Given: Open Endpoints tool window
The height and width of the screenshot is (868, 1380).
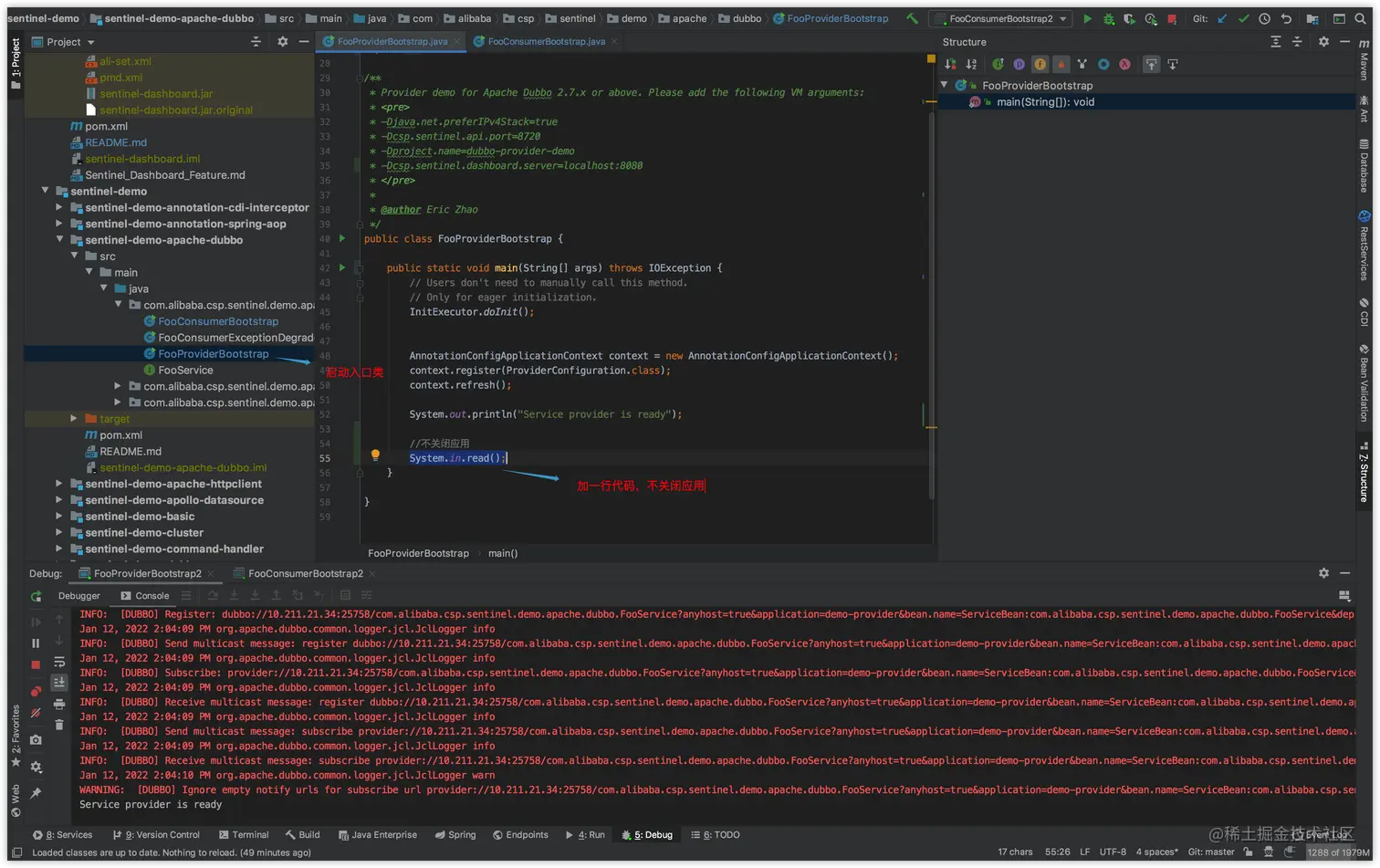Looking at the screenshot, I should pos(520,835).
